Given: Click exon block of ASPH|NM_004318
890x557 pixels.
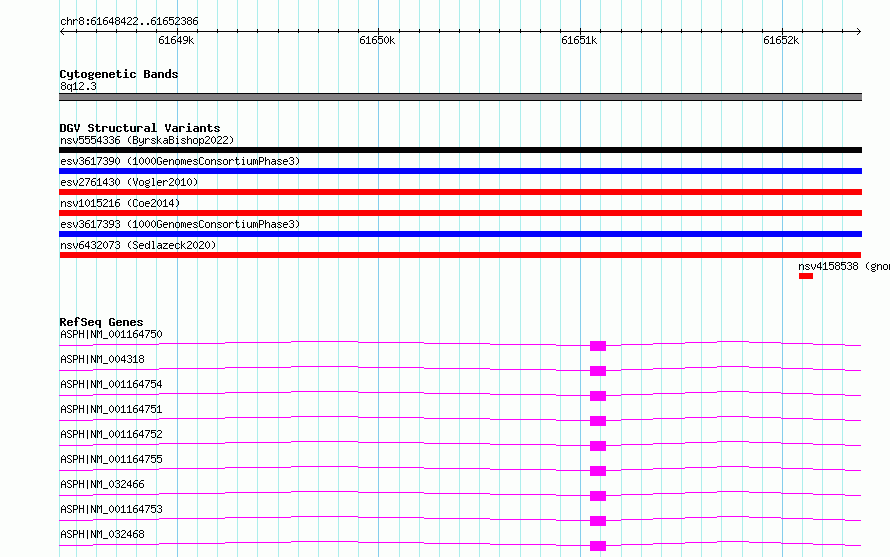Looking at the screenshot, I should [x=598, y=371].
